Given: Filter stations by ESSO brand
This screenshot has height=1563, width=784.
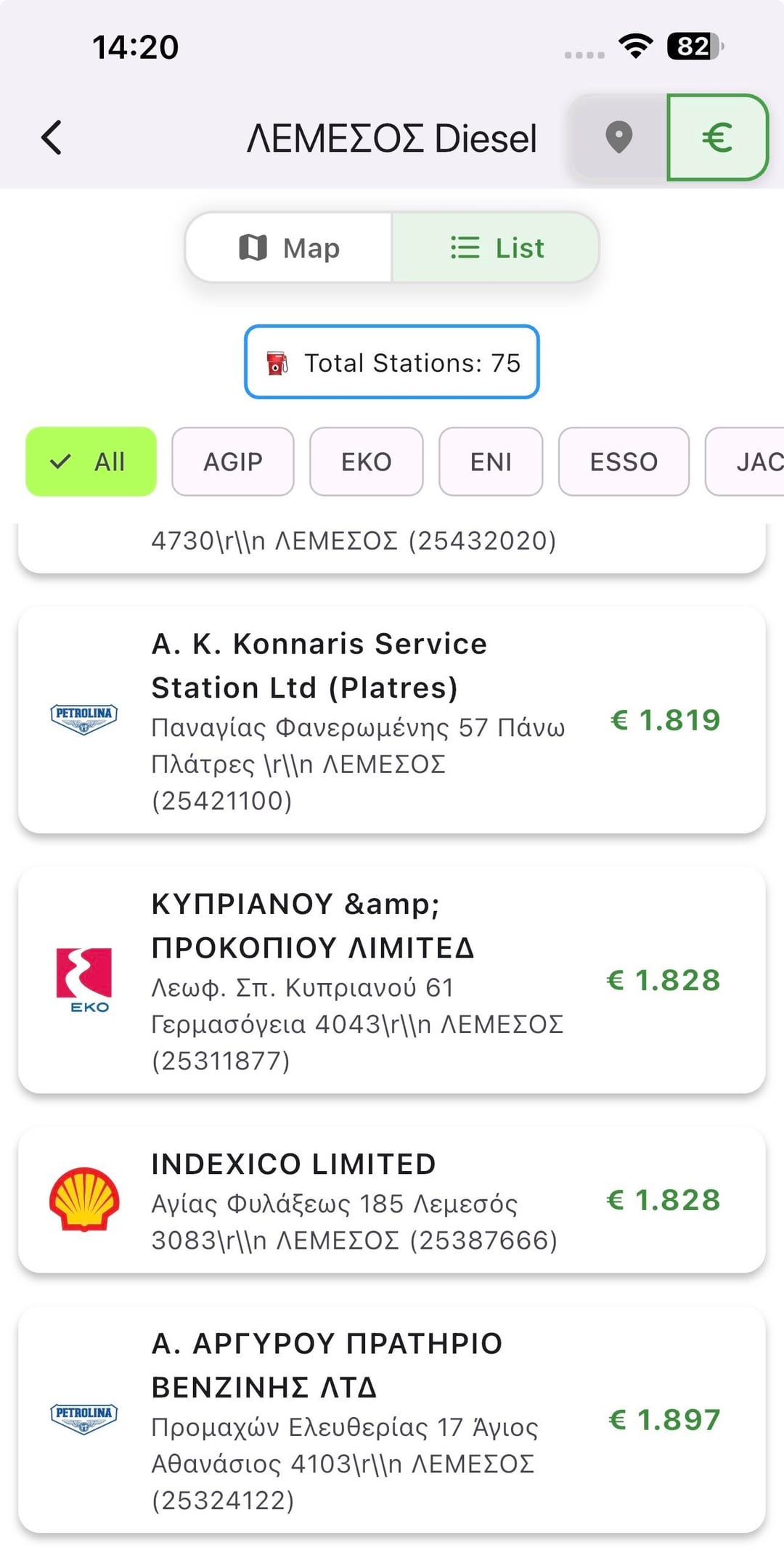Looking at the screenshot, I should [x=624, y=462].
